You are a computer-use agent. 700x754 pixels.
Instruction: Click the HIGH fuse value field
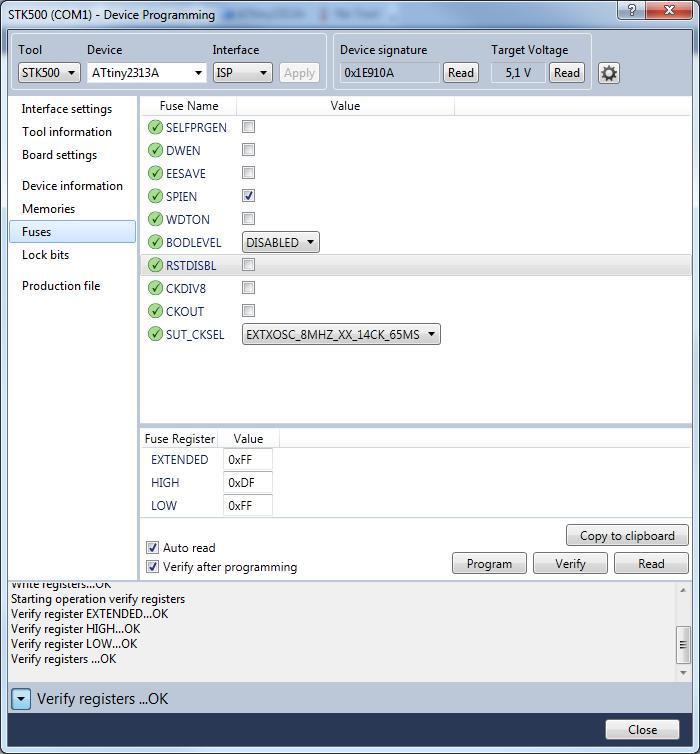point(248,482)
